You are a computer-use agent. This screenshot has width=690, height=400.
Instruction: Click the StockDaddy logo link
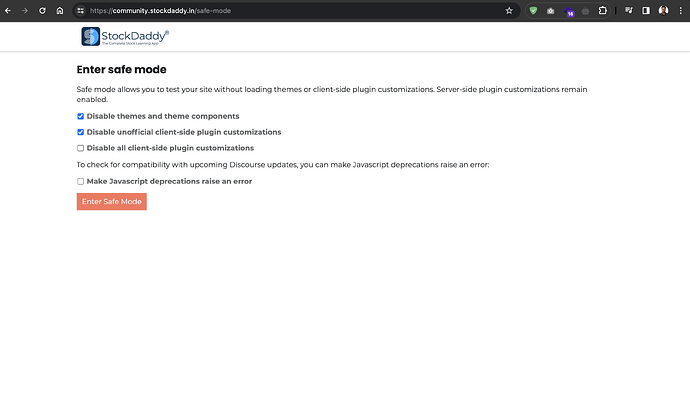[125, 37]
